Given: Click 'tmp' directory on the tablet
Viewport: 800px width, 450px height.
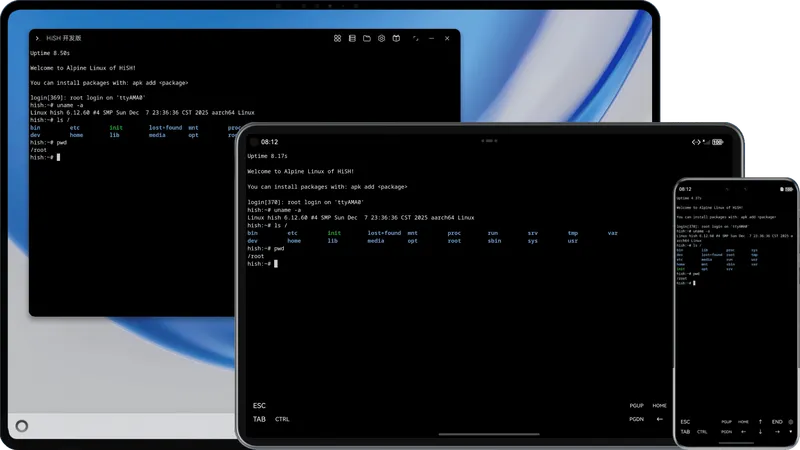Looking at the screenshot, I should [573, 233].
